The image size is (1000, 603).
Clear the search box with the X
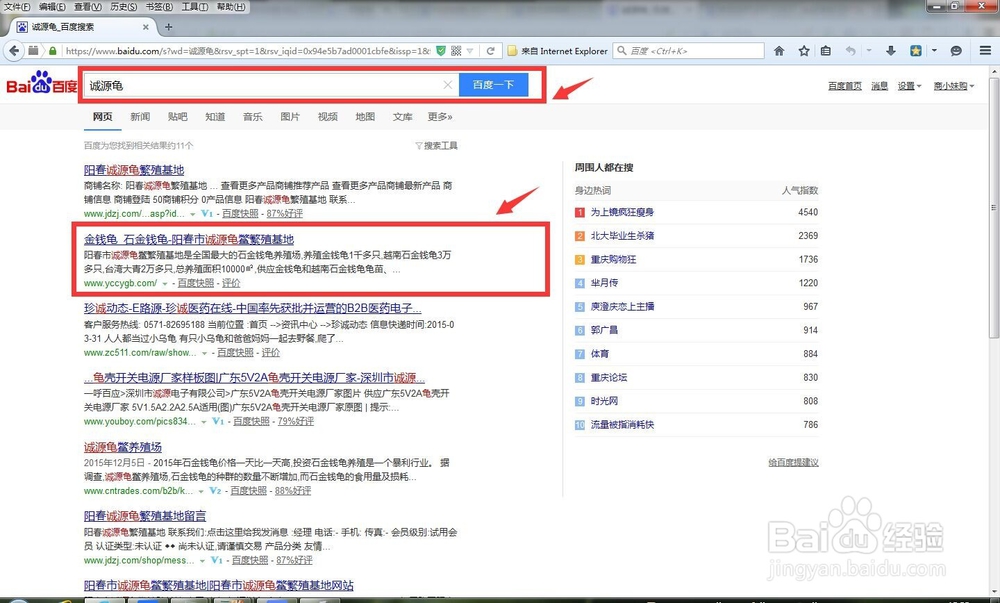point(447,84)
